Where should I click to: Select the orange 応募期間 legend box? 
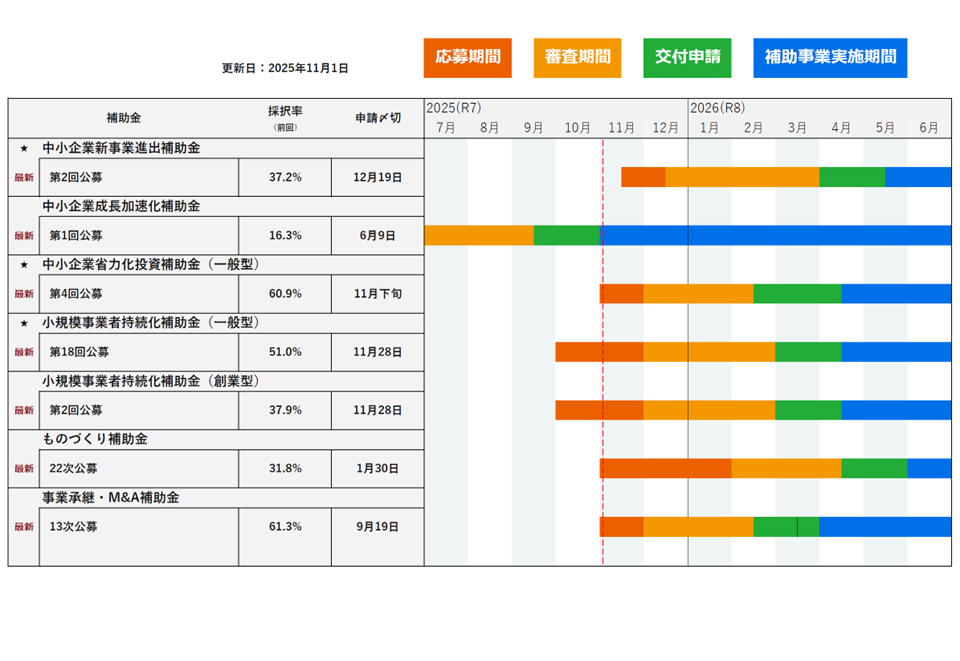coord(467,58)
